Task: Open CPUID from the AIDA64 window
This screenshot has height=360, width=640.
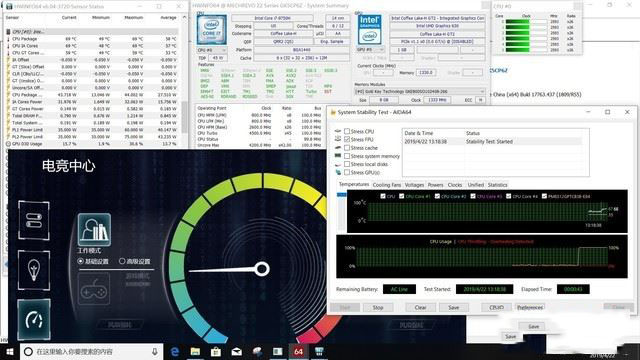Action: click(496, 307)
